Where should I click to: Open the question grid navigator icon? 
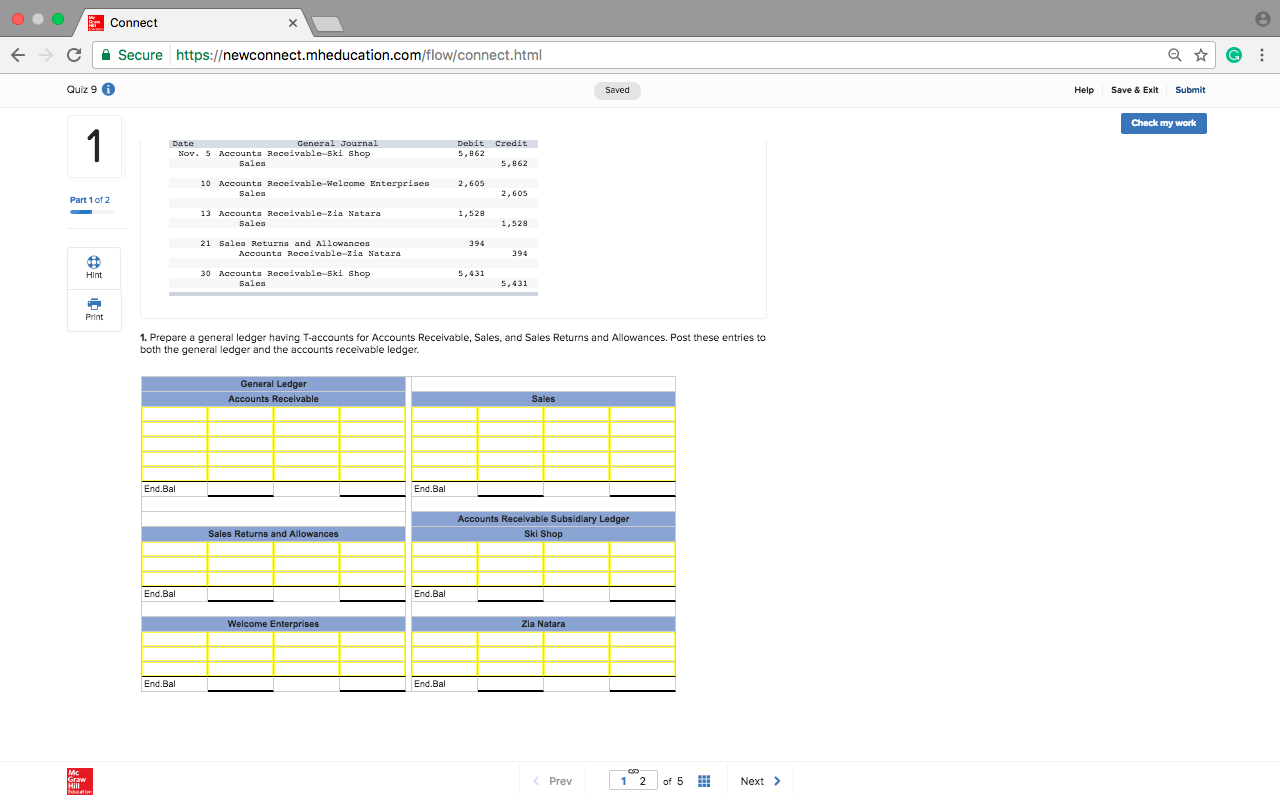(x=703, y=781)
